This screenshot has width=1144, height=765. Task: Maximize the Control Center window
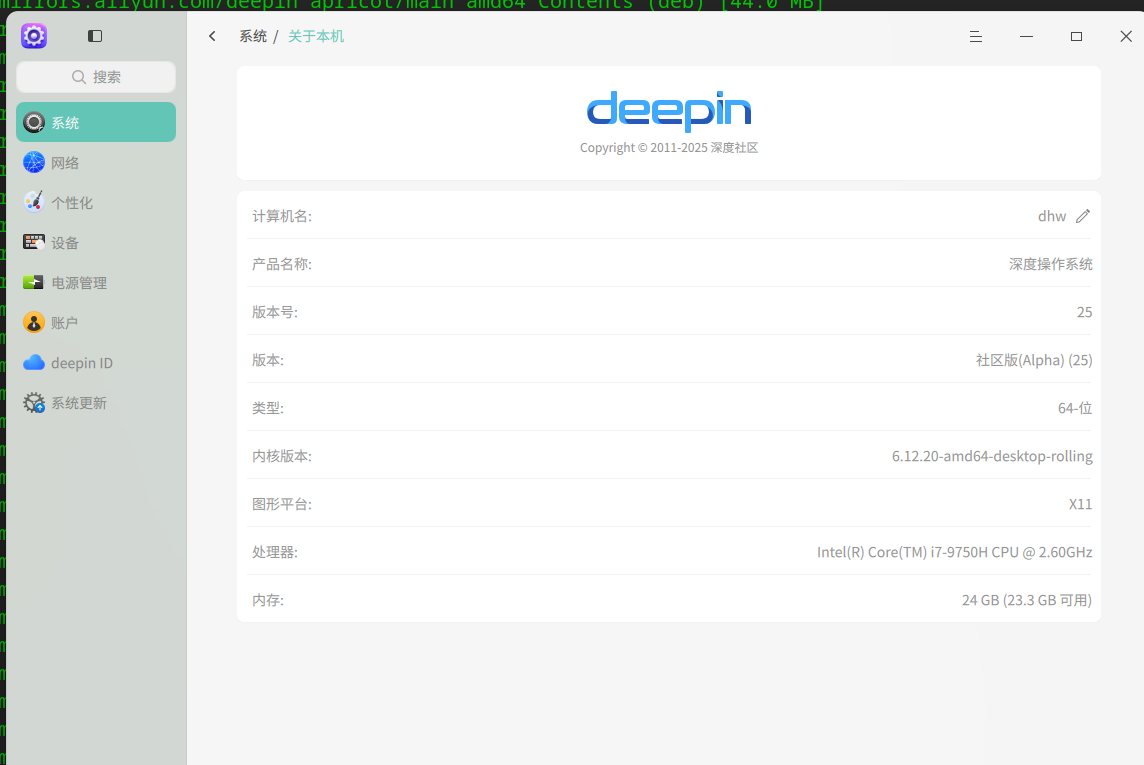coord(1076,36)
